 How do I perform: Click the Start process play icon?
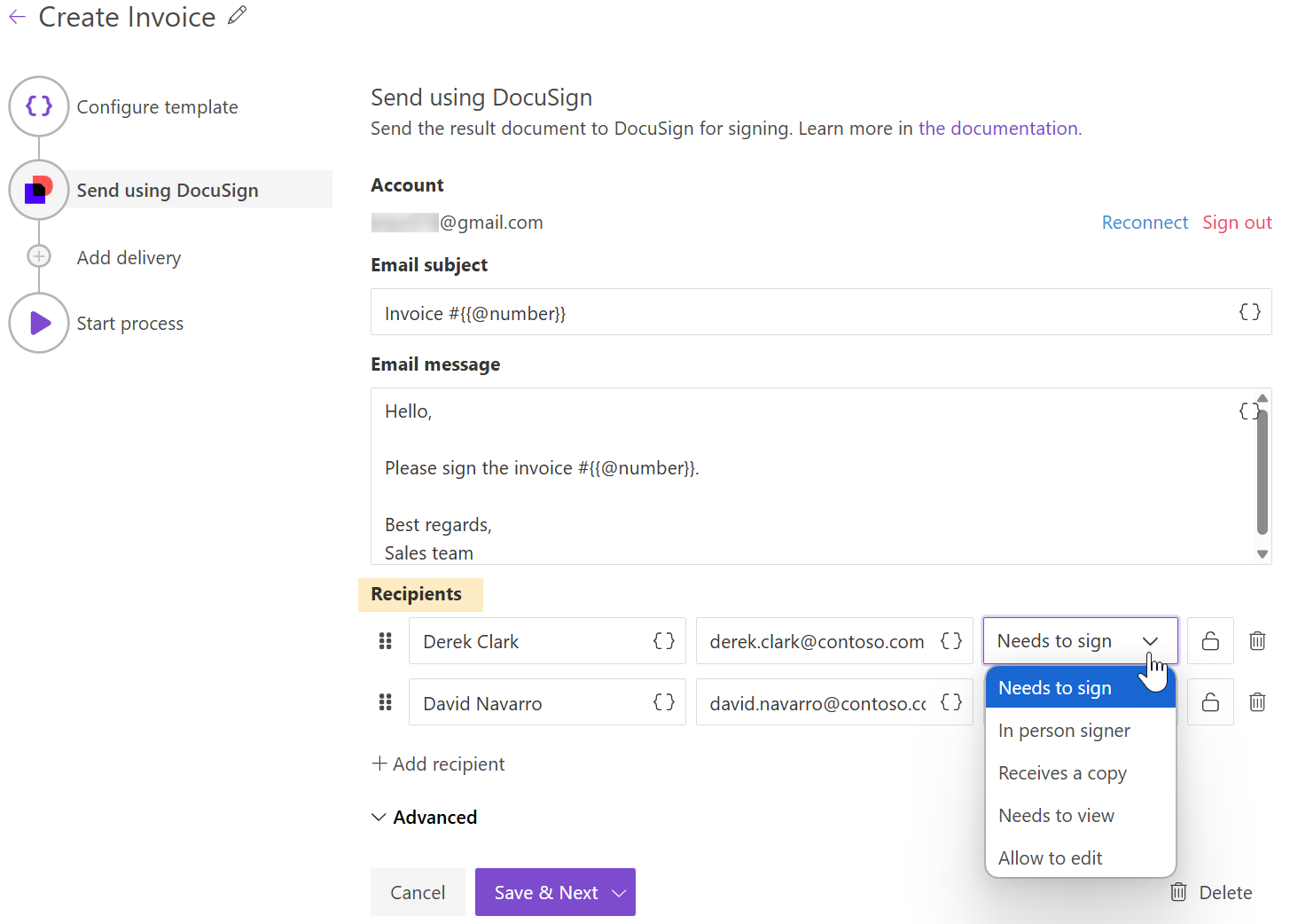click(x=39, y=323)
